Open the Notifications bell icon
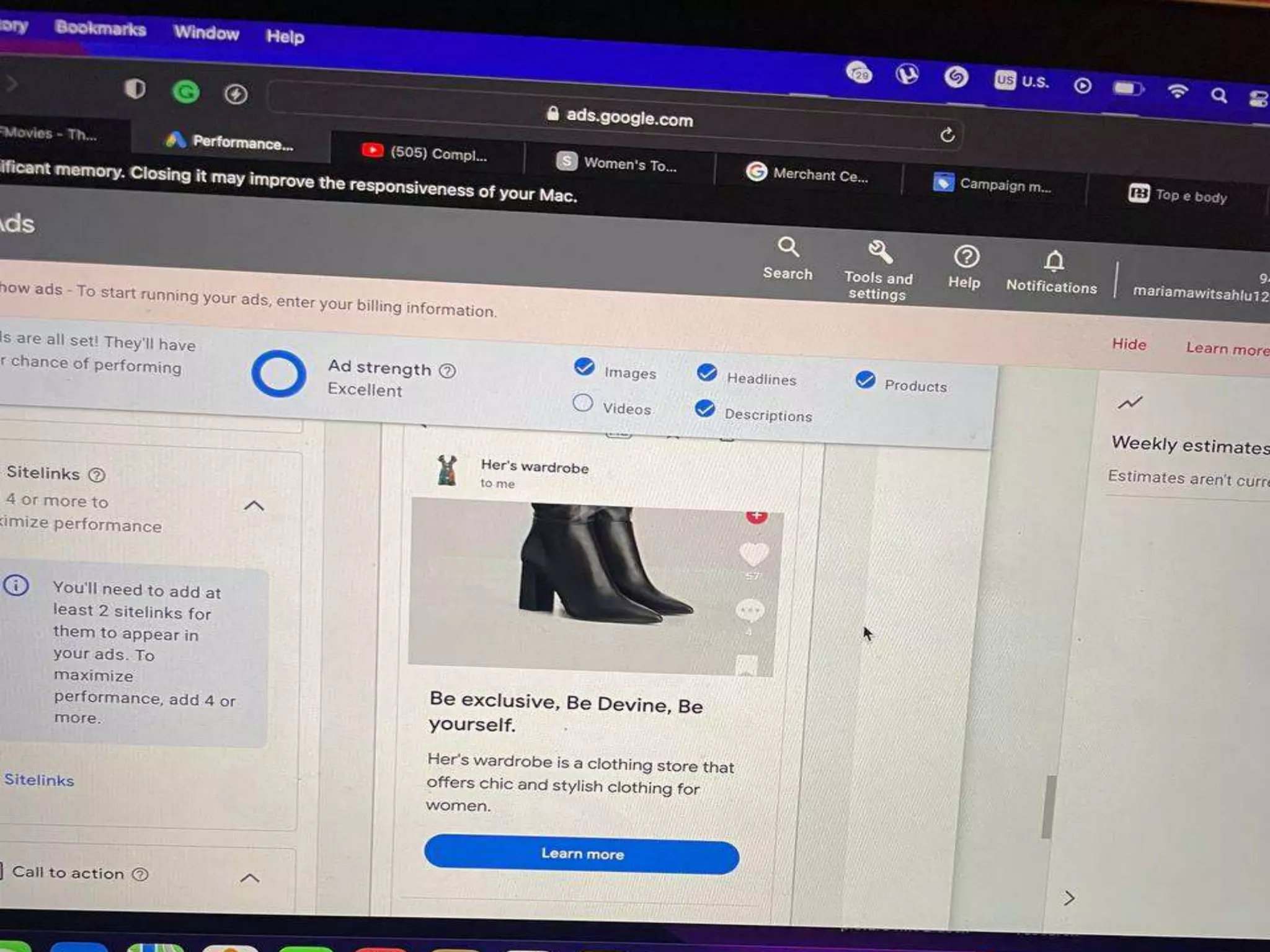This screenshot has width=1270, height=952. pyautogui.click(x=1054, y=261)
